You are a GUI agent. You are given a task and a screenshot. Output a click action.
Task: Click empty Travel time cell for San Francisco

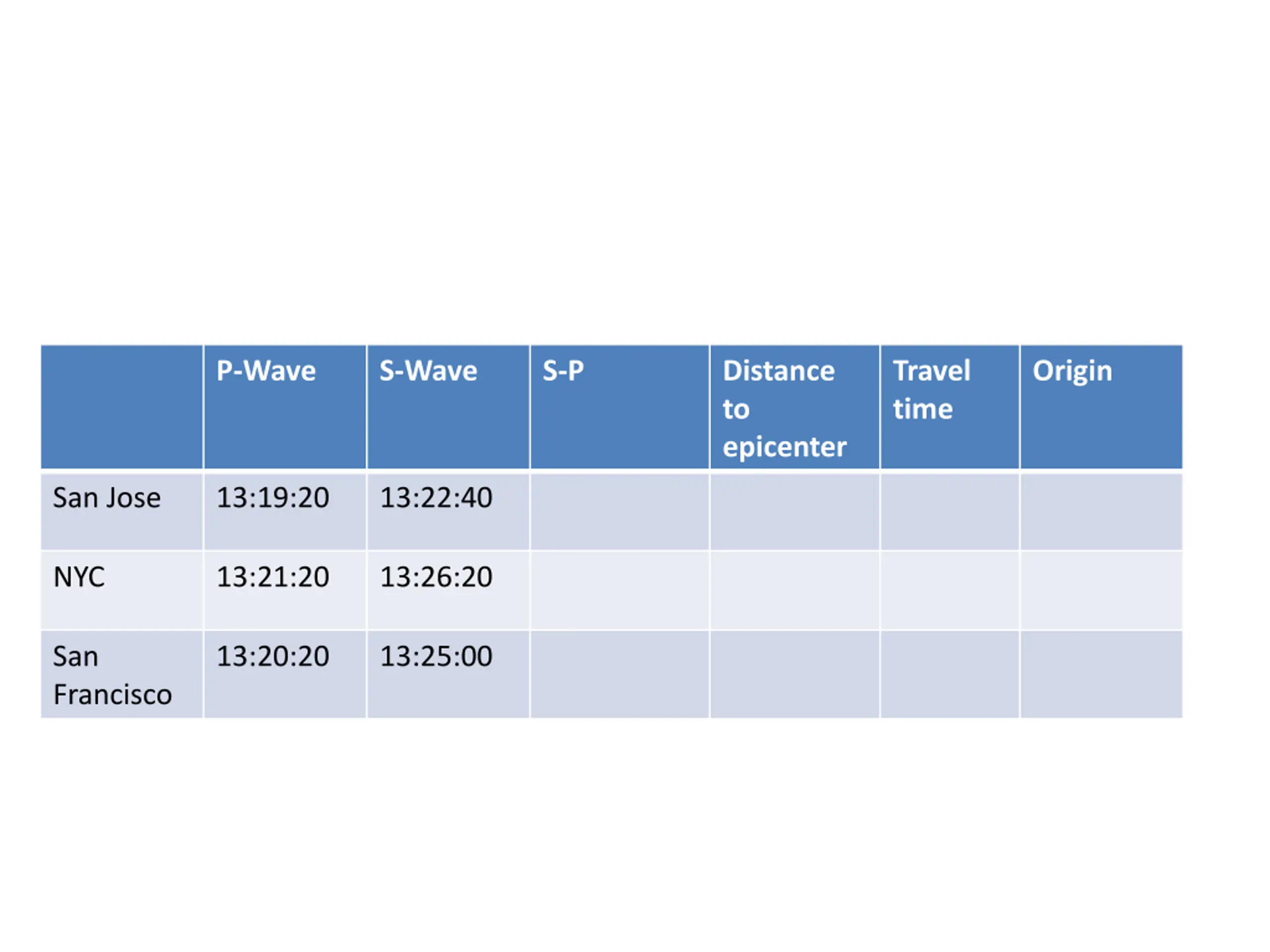pos(950,674)
